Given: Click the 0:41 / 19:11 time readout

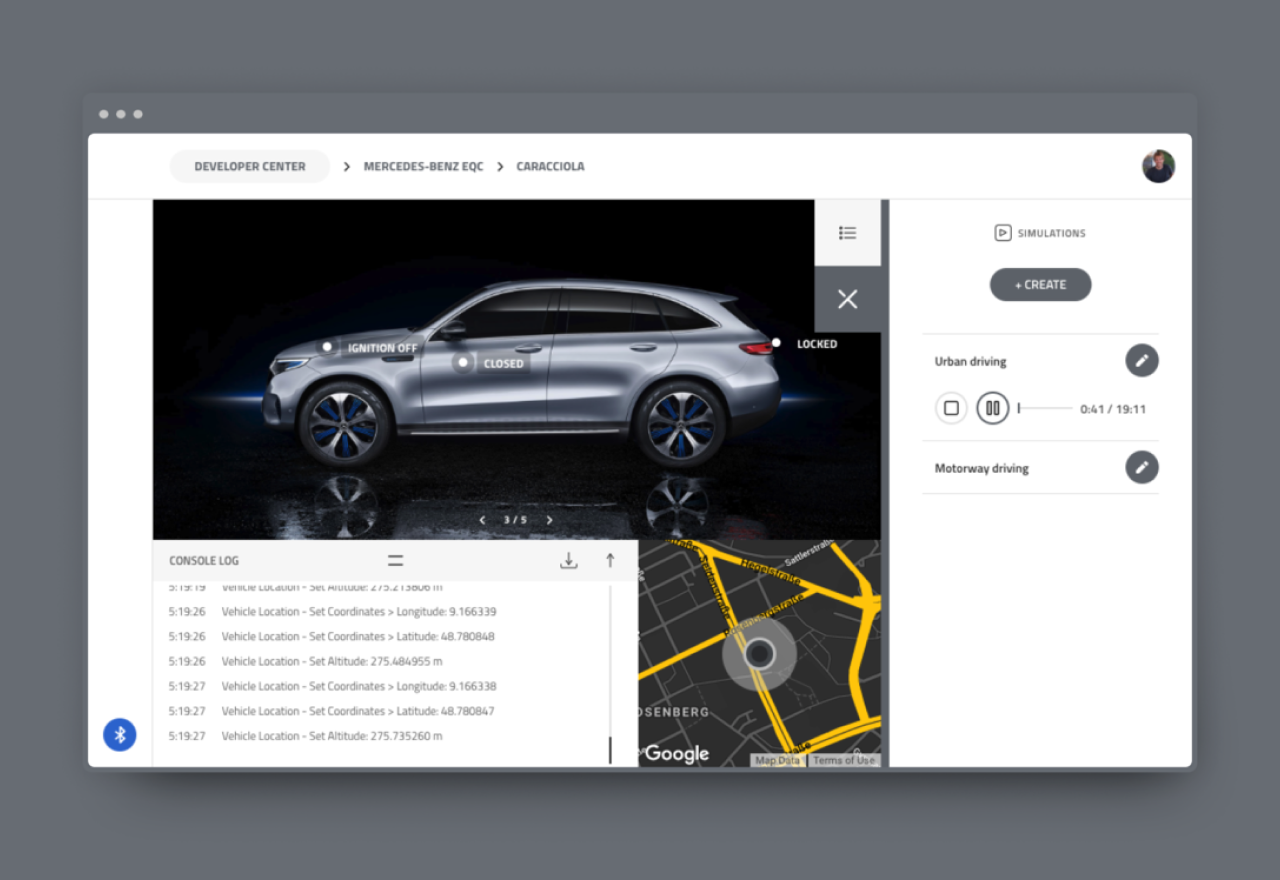Looking at the screenshot, I should tap(1113, 409).
